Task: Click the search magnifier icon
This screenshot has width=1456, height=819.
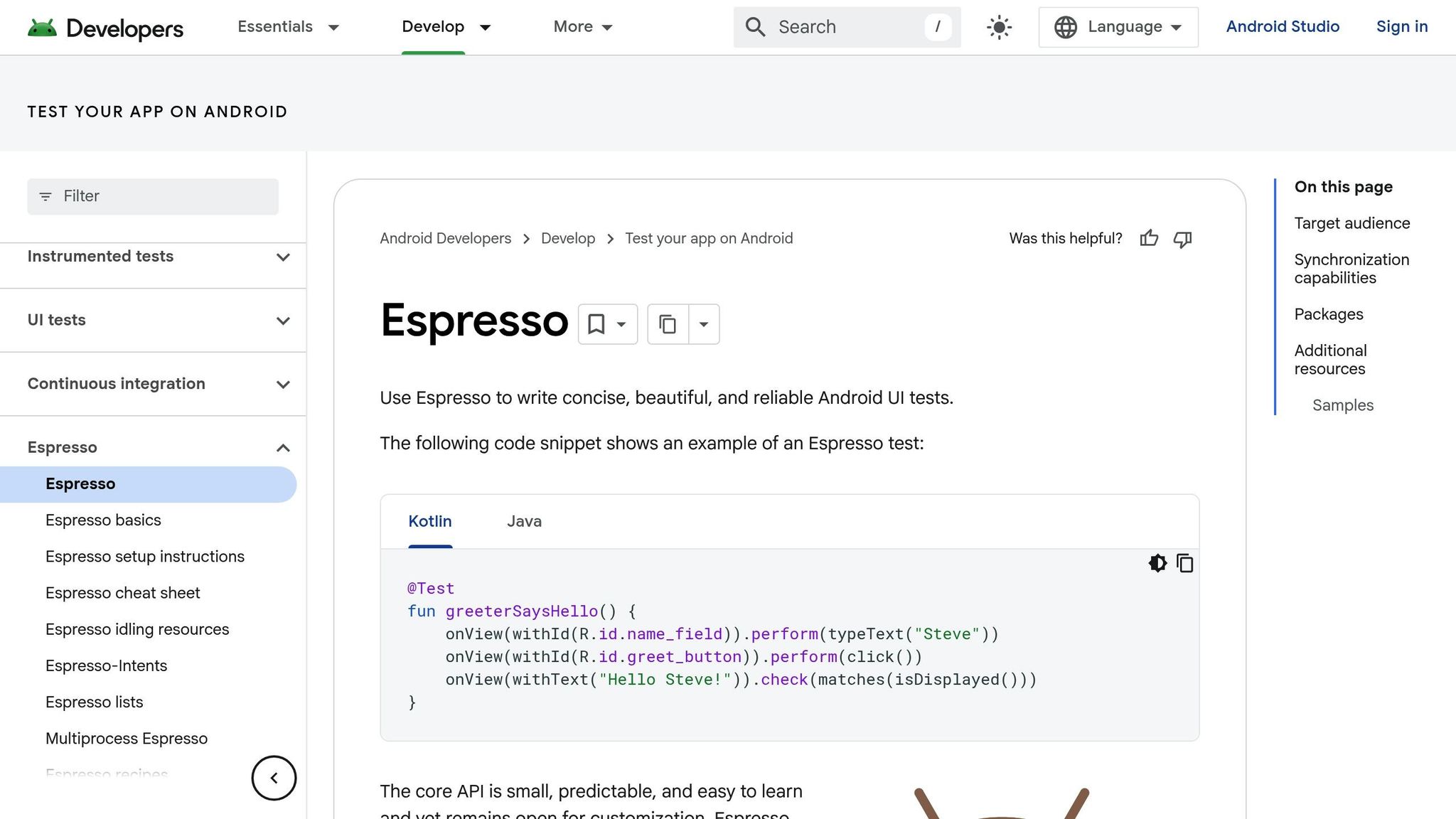Action: click(755, 27)
